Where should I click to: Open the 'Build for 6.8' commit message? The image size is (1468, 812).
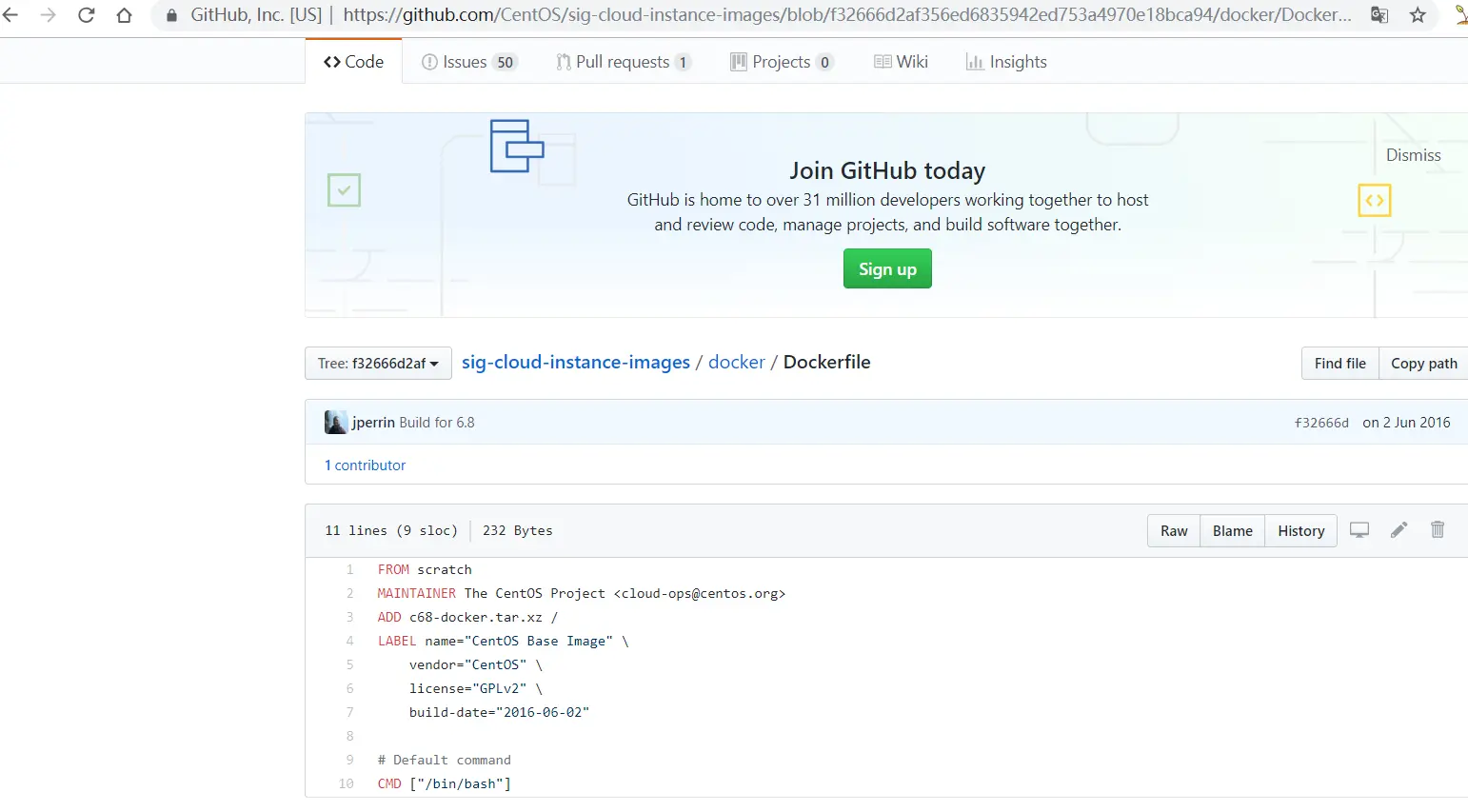tap(437, 423)
